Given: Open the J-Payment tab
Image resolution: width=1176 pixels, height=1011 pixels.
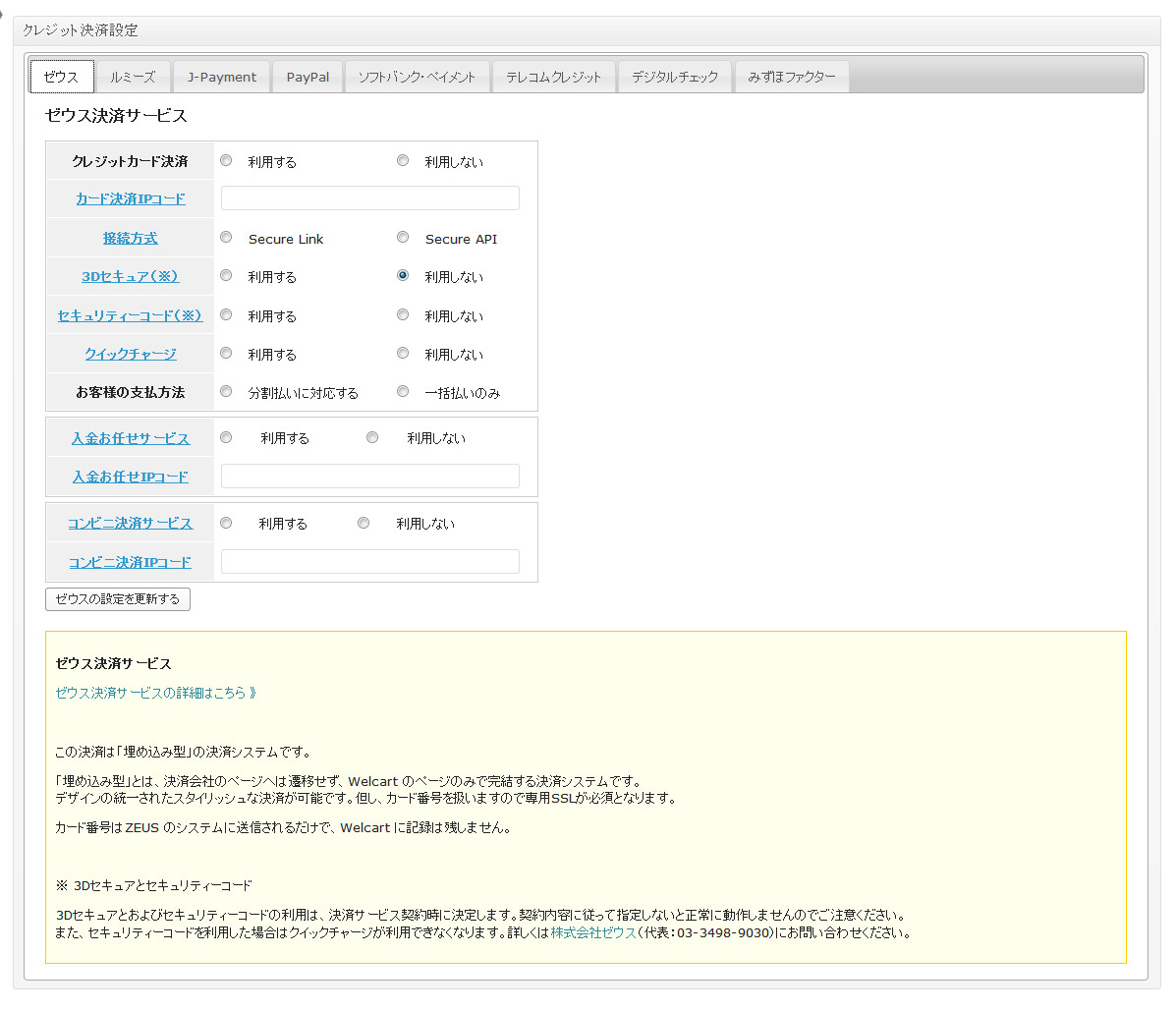Looking at the screenshot, I should [x=221, y=77].
